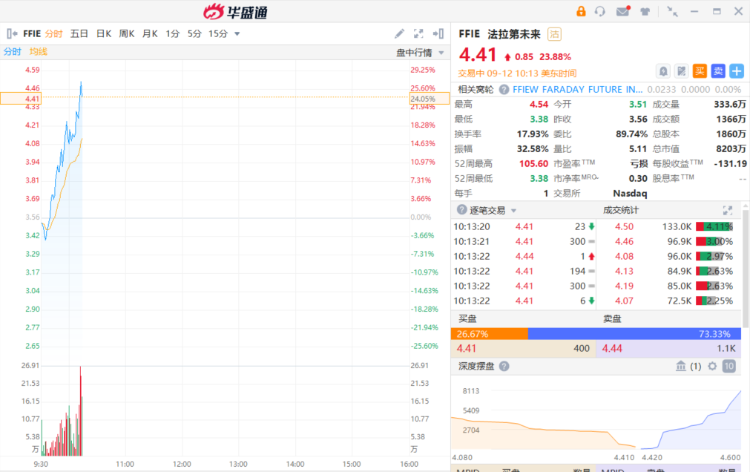
Task: Switch to the 日K chart tab
Action: coord(103,33)
